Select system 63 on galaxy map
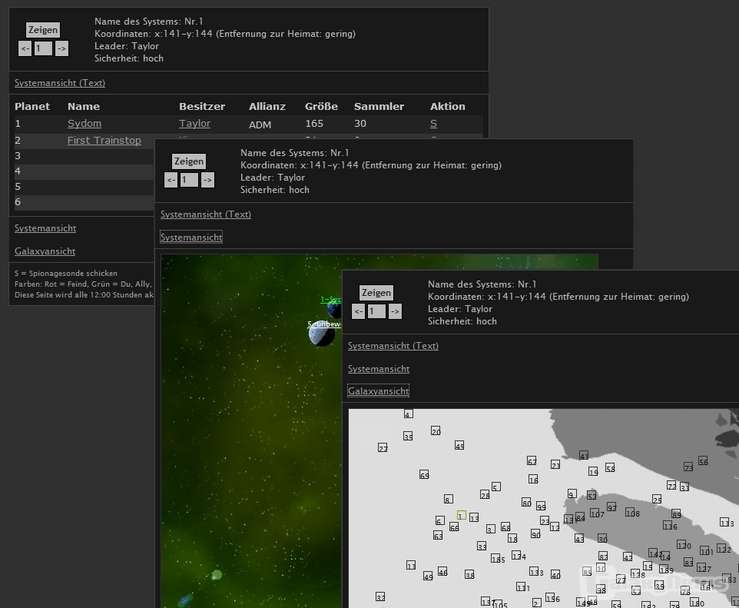739x608 pixels. 438,535
